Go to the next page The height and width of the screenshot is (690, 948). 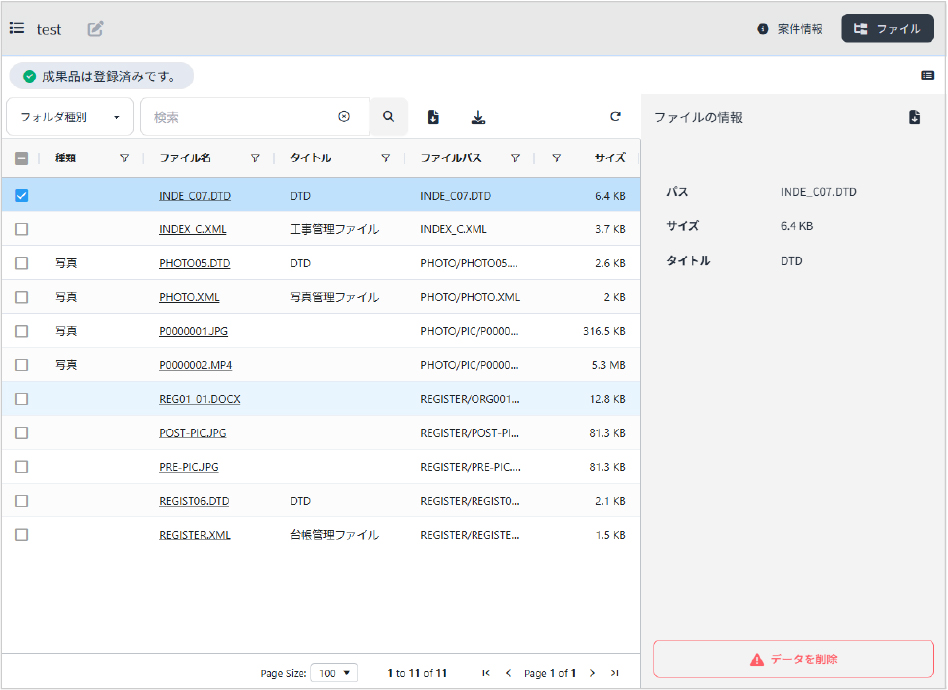pos(592,673)
